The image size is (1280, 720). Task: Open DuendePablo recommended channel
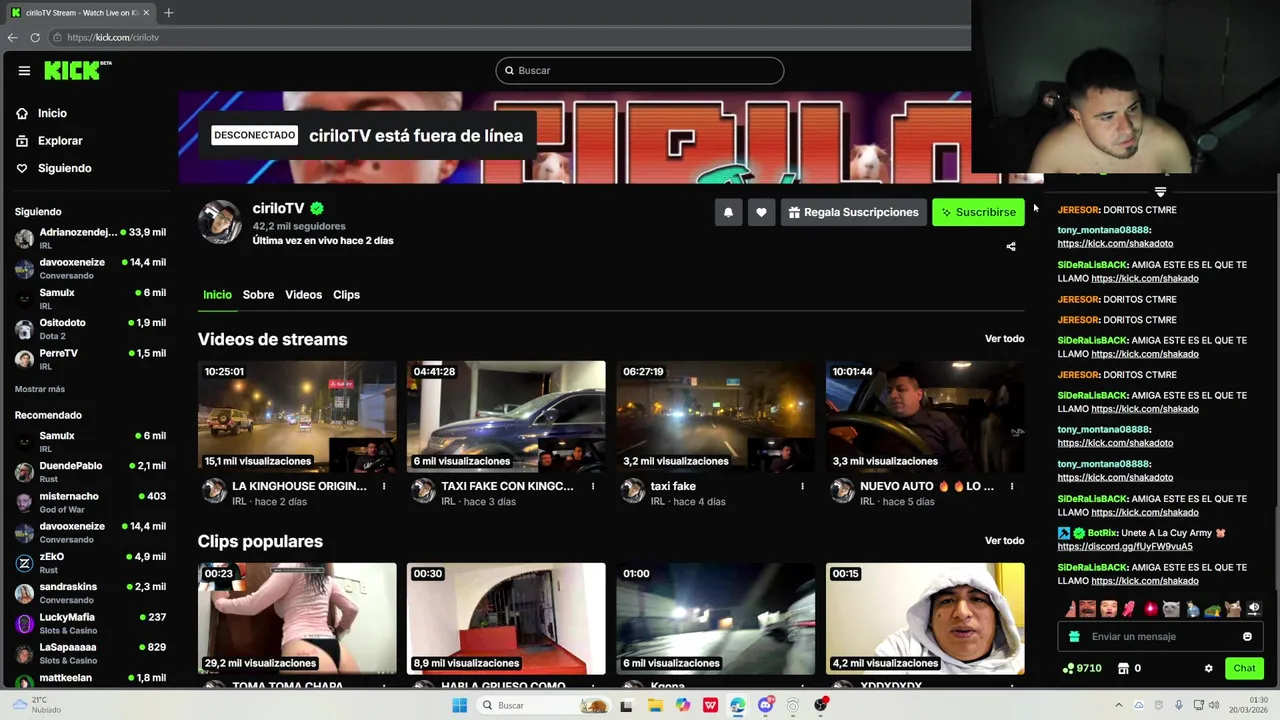[x=90, y=472]
